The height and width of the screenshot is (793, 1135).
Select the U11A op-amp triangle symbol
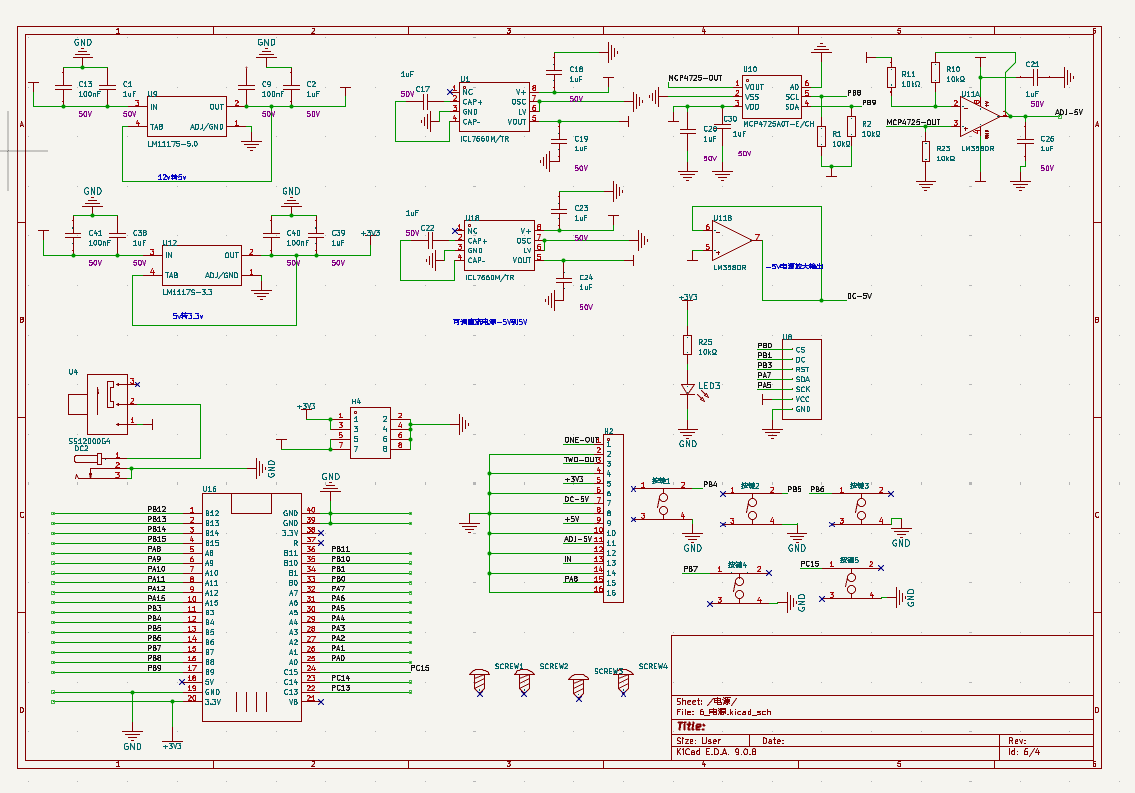pyautogui.click(x=981, y=116)
